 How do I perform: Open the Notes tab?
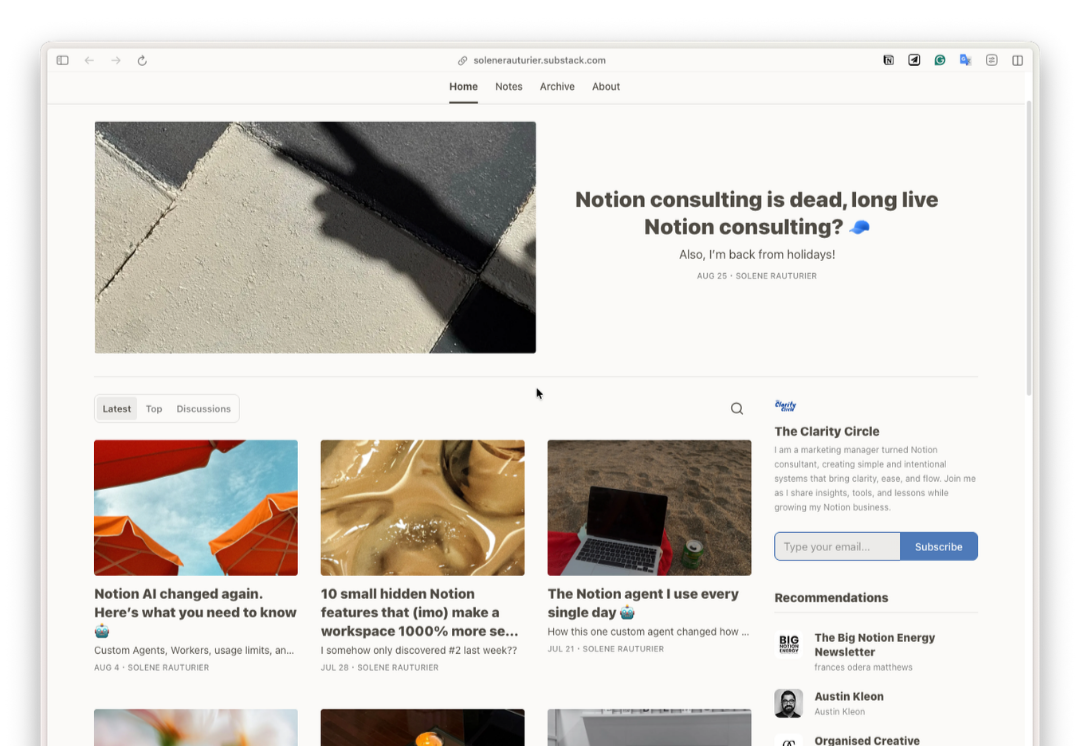click(x=509, y=87)
